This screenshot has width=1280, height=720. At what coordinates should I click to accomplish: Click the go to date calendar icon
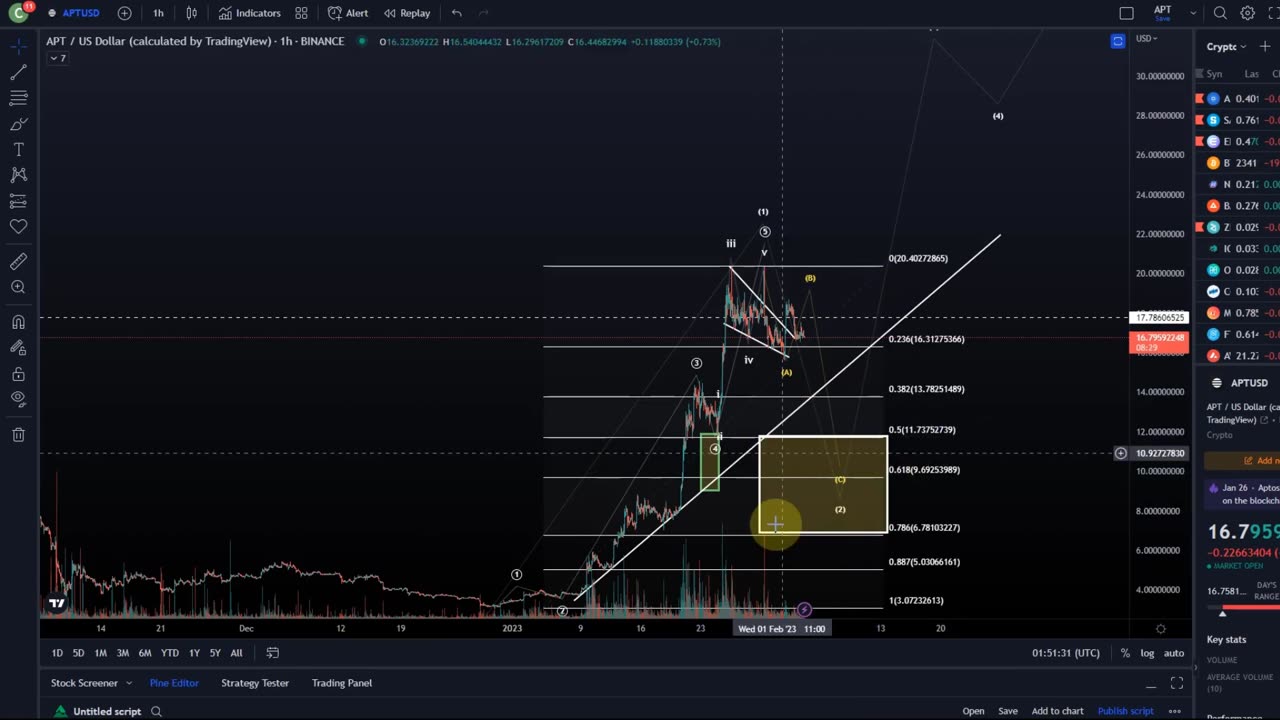point(272,653)
